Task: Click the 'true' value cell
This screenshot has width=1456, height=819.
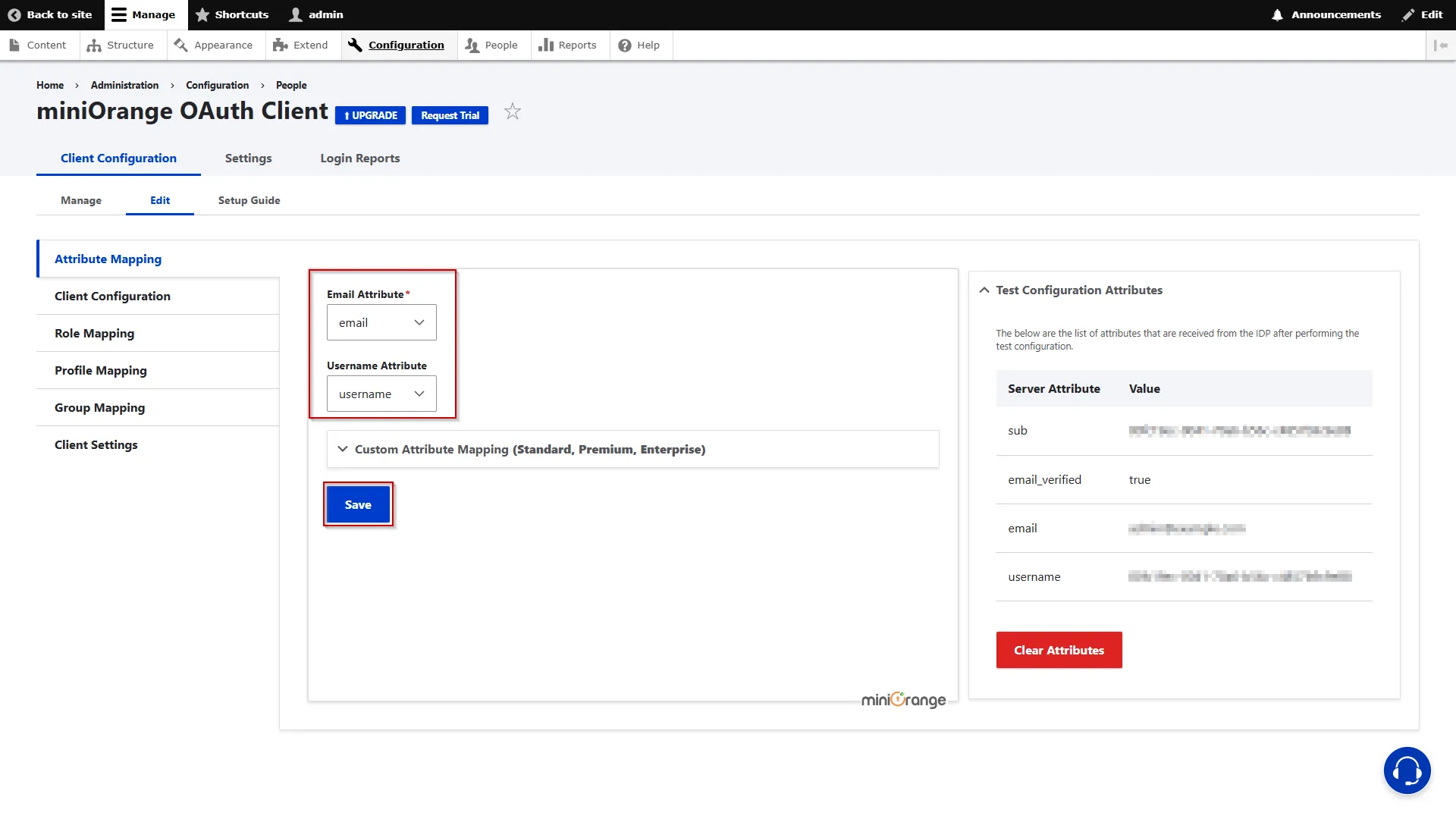Action: tap(1139, 479)
